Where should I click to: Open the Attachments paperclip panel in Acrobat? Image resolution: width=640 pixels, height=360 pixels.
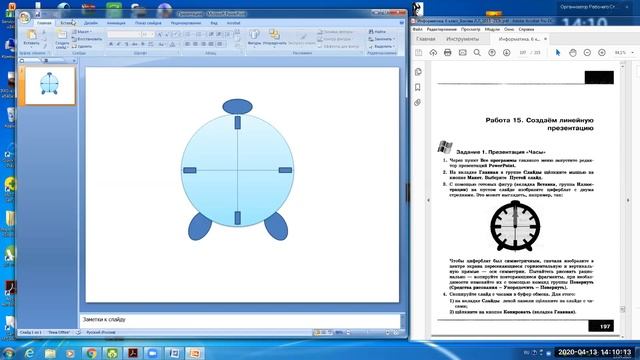(x=418, y=102)
